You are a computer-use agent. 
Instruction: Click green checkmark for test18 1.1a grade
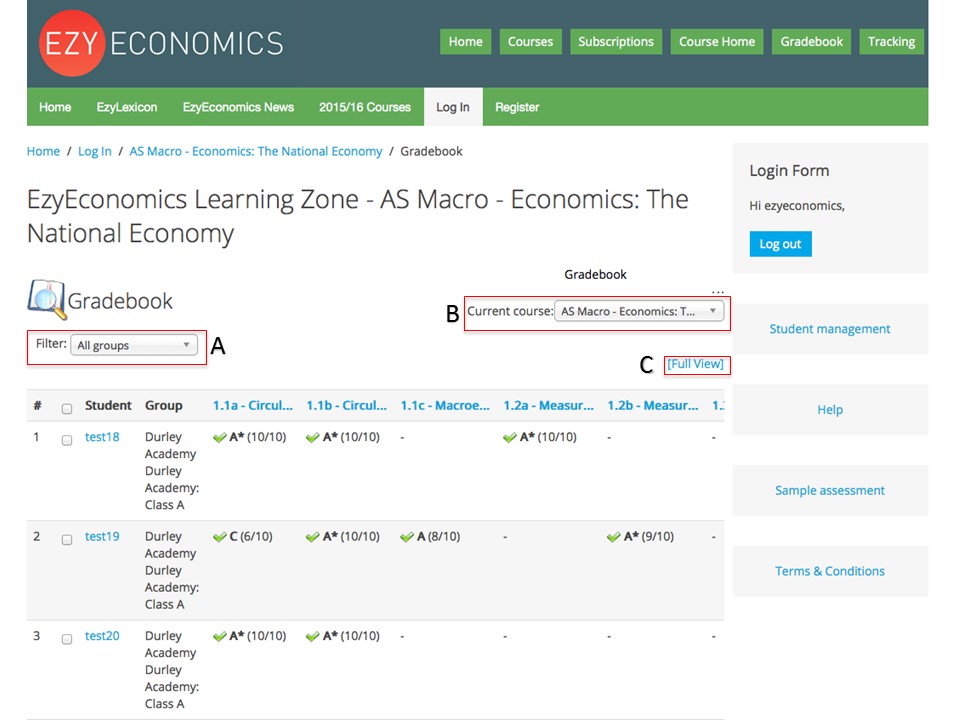(220, 437)
